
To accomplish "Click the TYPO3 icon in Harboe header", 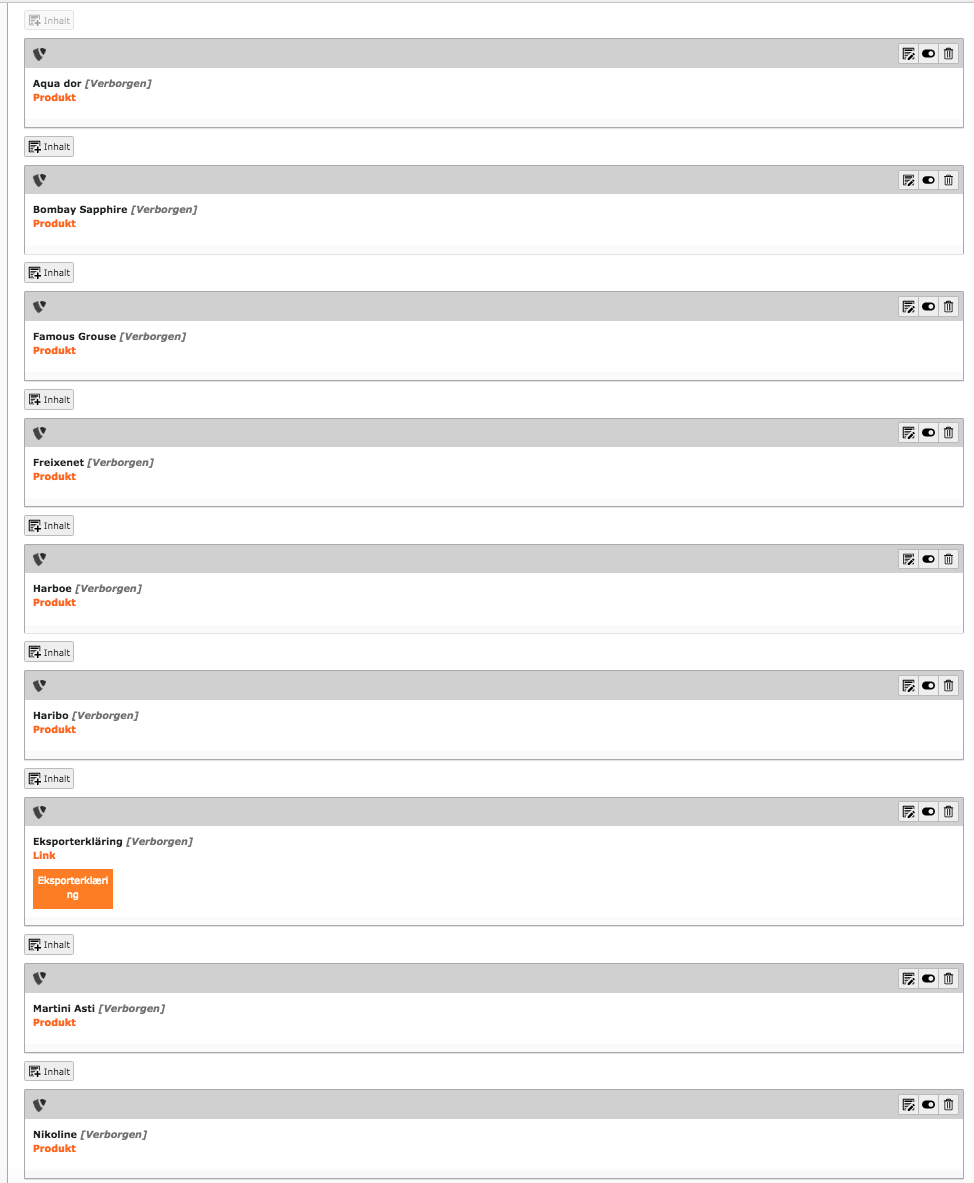I will [x=40, y=559].
